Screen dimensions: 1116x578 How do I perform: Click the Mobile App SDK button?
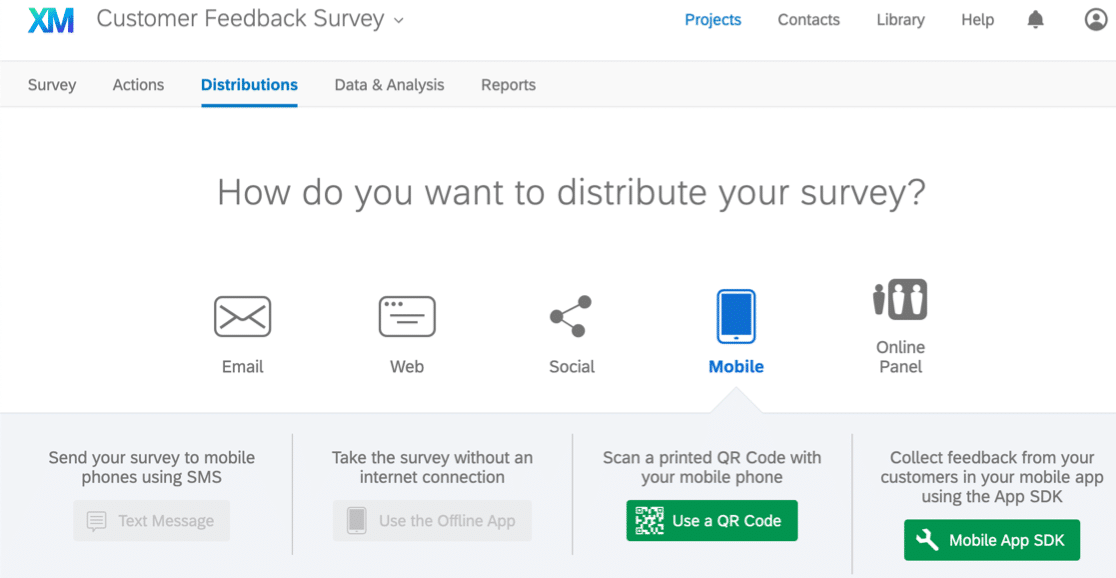coord(992,540)
